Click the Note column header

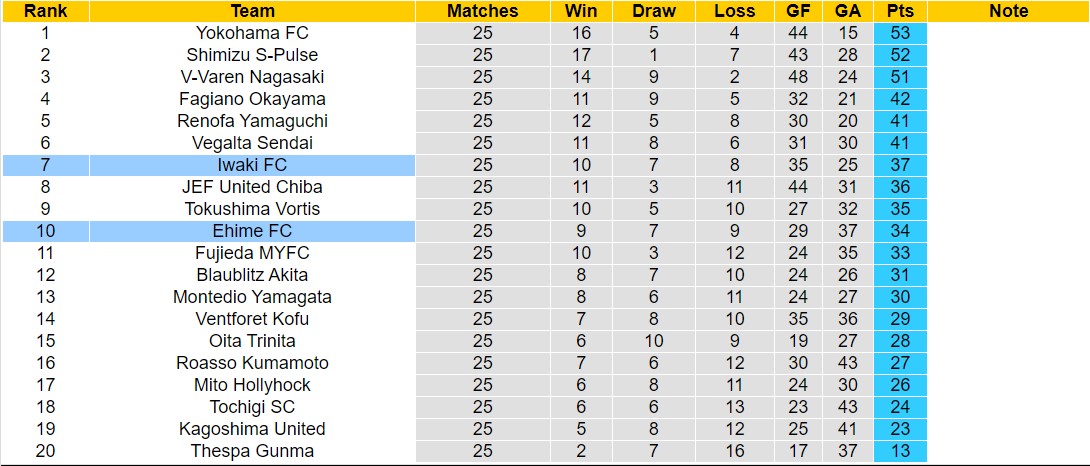[1007, 11]
